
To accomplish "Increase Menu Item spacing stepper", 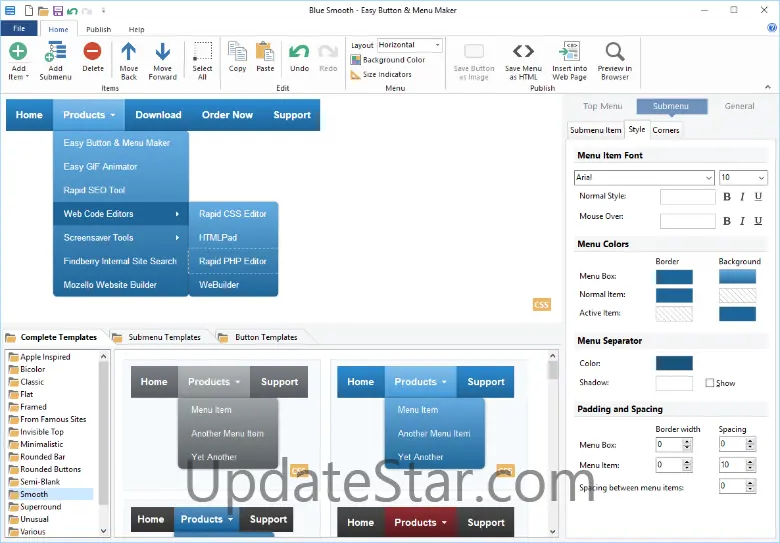I will coord(750,462).
